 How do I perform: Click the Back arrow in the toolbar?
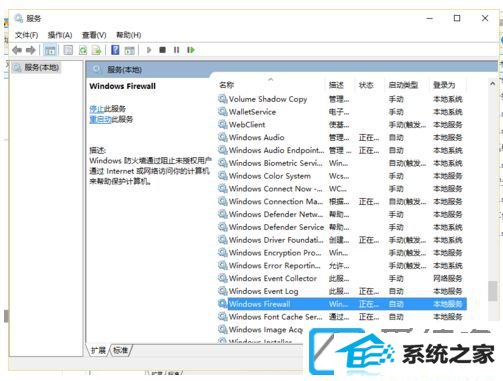tap(17, 50)
